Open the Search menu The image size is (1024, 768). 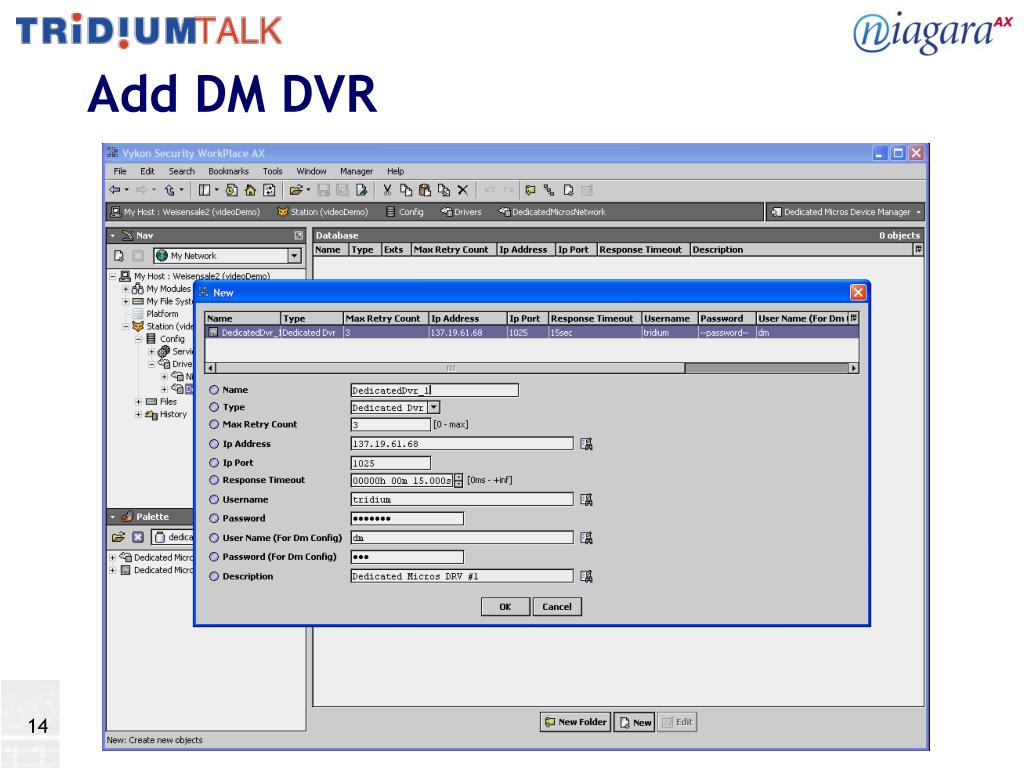(x=182, y=171)
